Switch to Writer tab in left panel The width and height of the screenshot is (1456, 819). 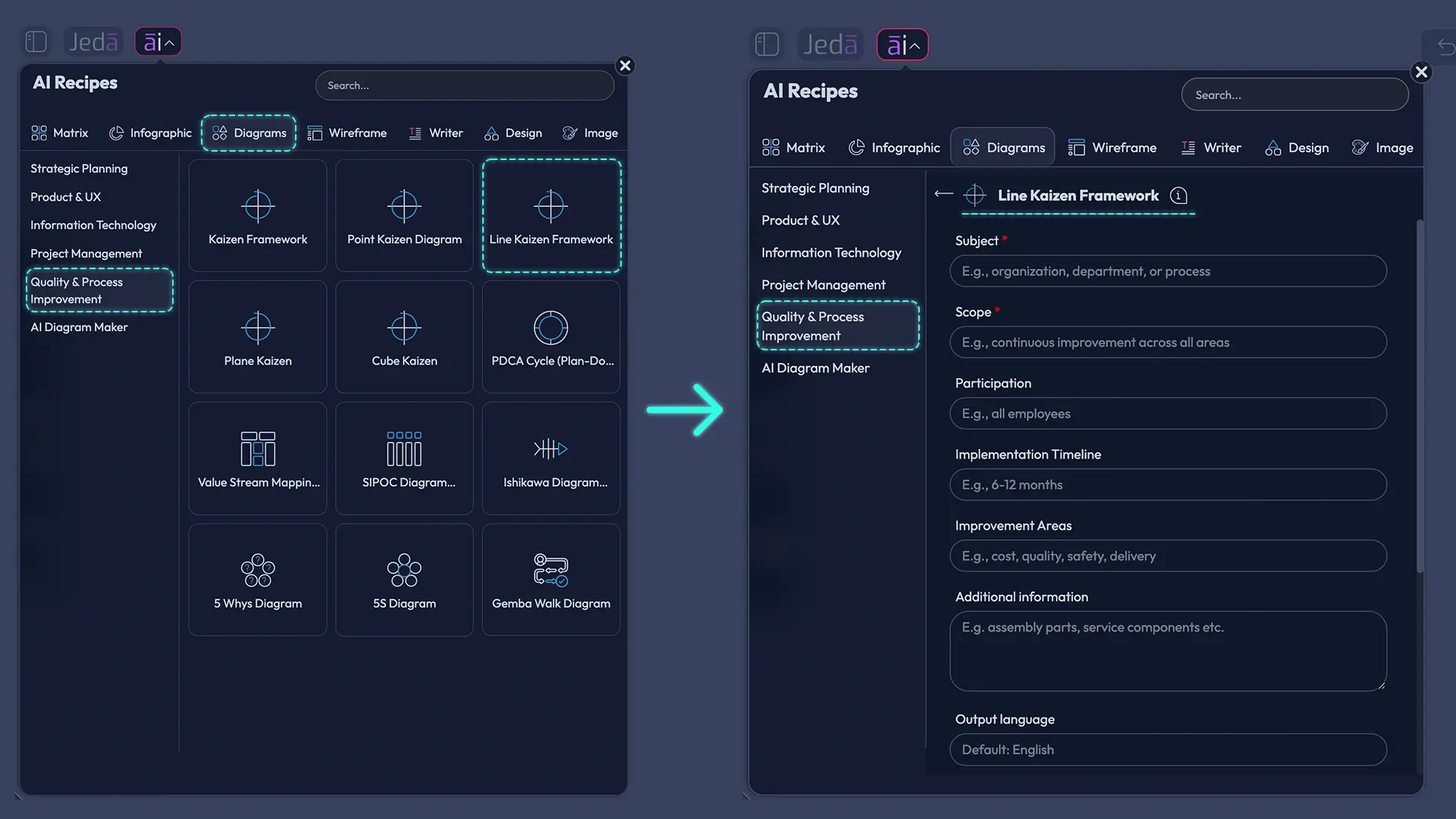click(x=435, y=133)
